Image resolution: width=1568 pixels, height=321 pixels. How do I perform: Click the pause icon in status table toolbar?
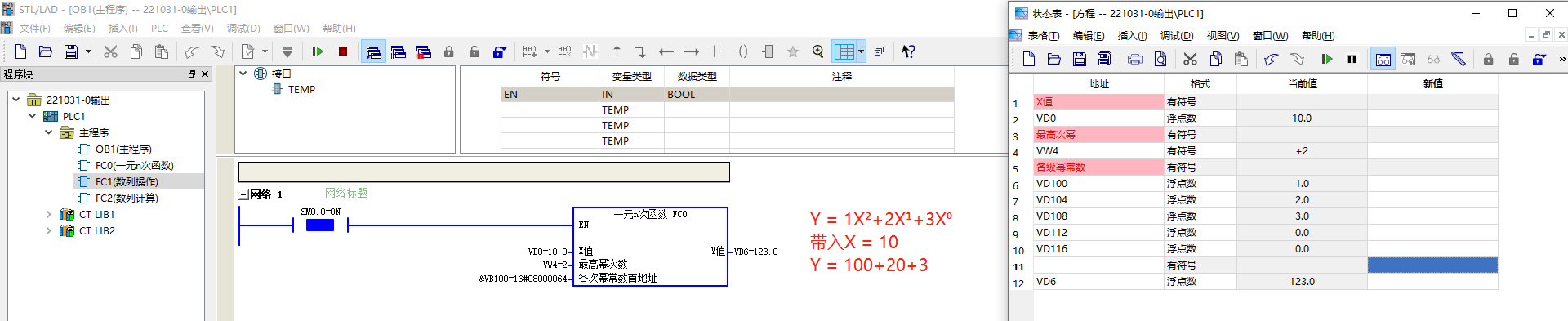[x=1352, y=59]
